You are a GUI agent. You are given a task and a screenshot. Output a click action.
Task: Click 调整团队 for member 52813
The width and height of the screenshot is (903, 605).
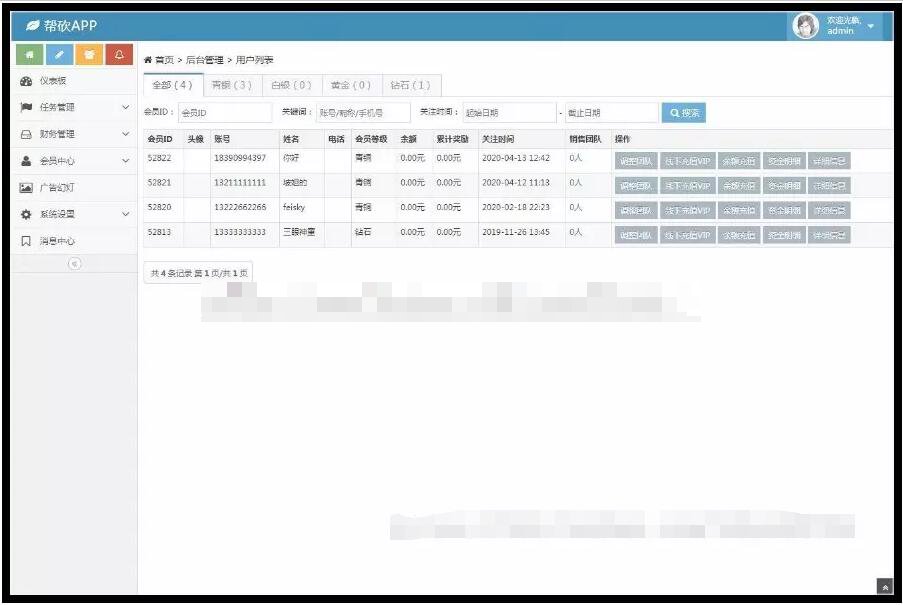[636, 235]
